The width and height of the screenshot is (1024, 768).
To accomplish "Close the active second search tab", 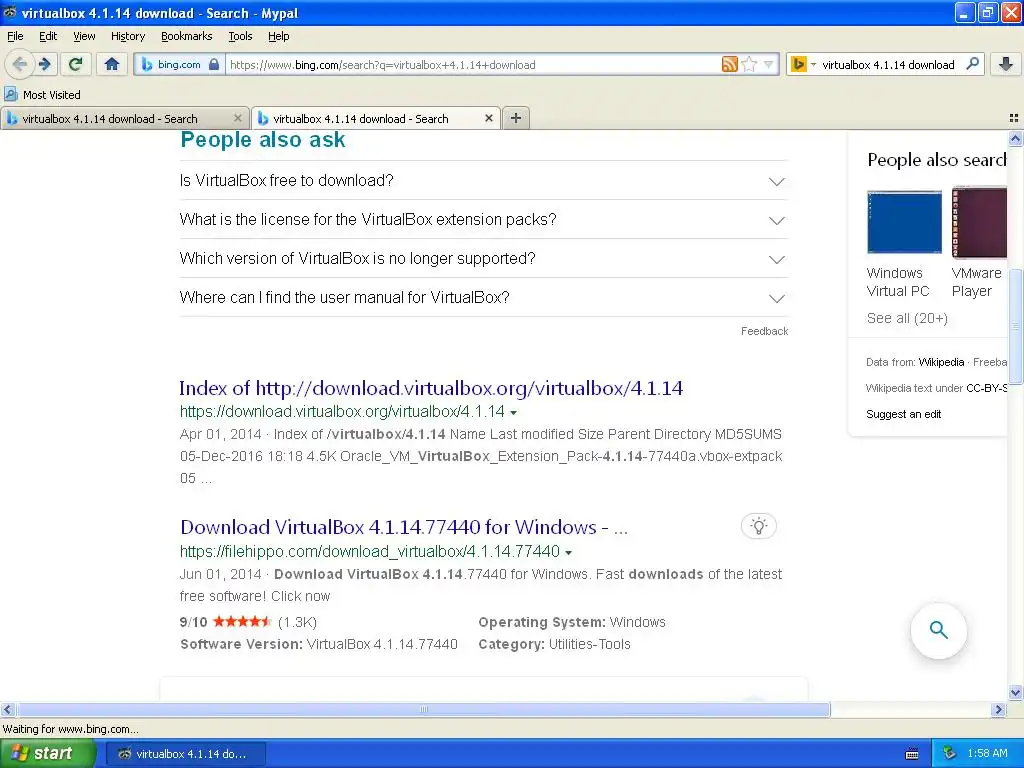I will tap(488, 118).
